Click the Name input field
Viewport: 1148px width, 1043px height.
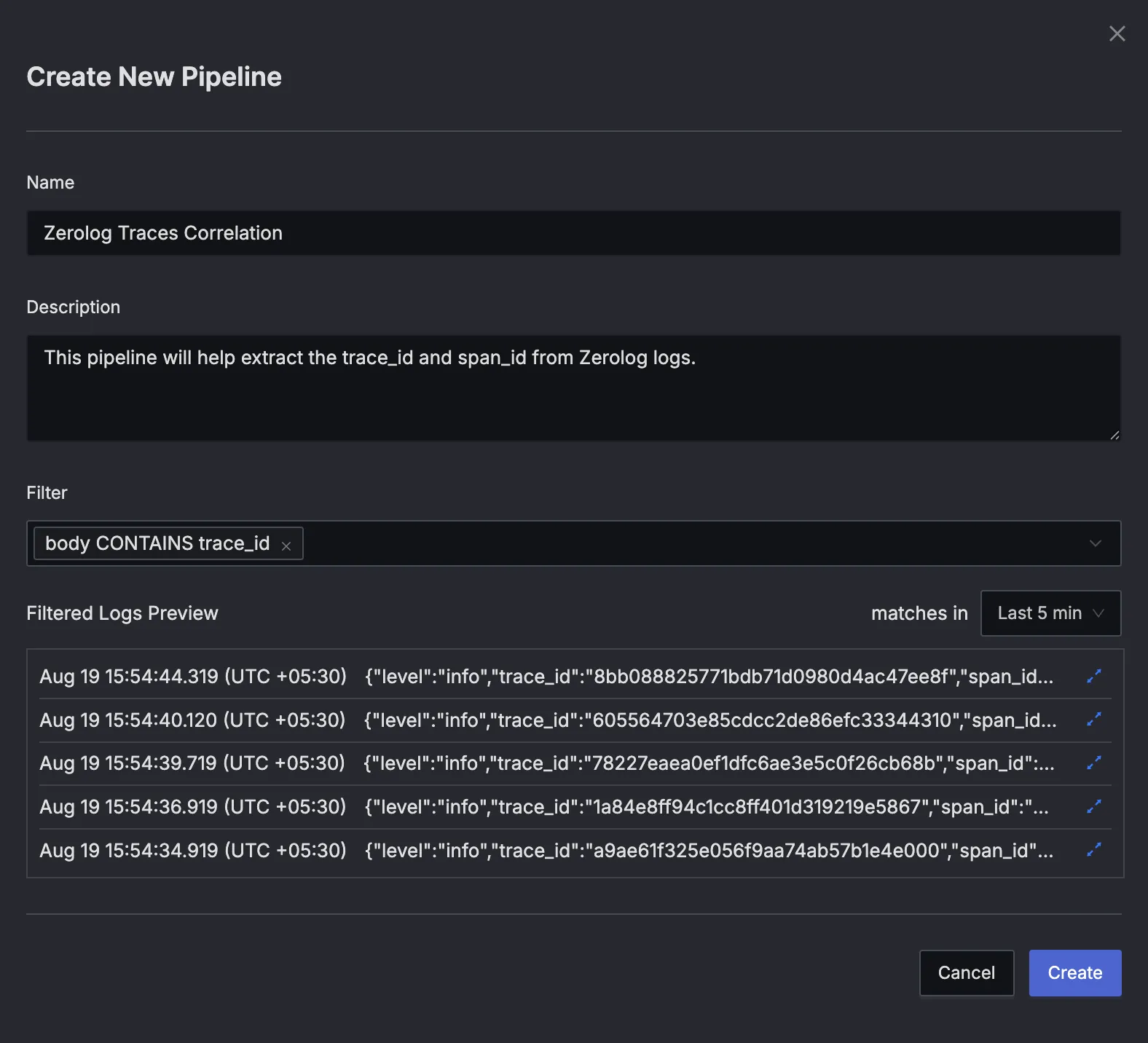pos(573,233)
